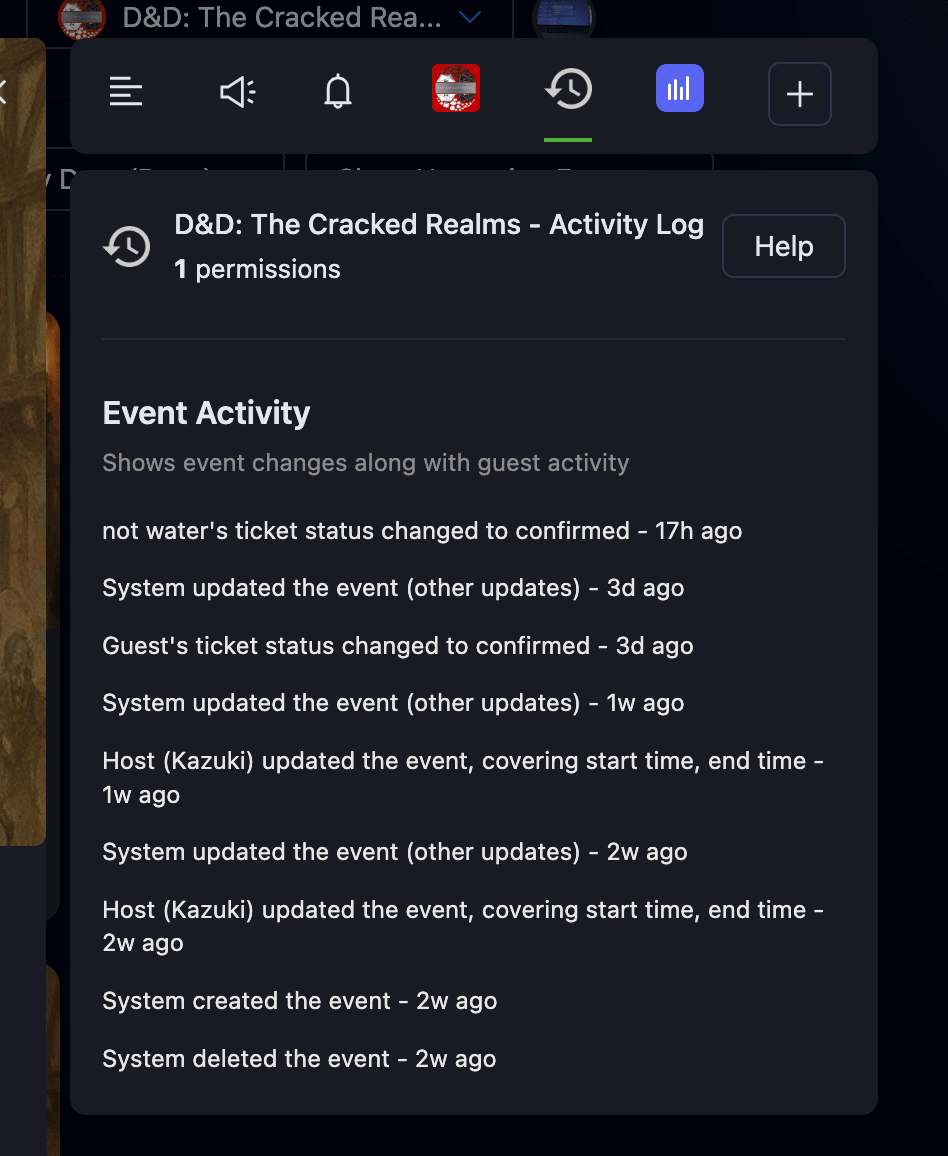Open the poll chart icon

tap(679, 88)
